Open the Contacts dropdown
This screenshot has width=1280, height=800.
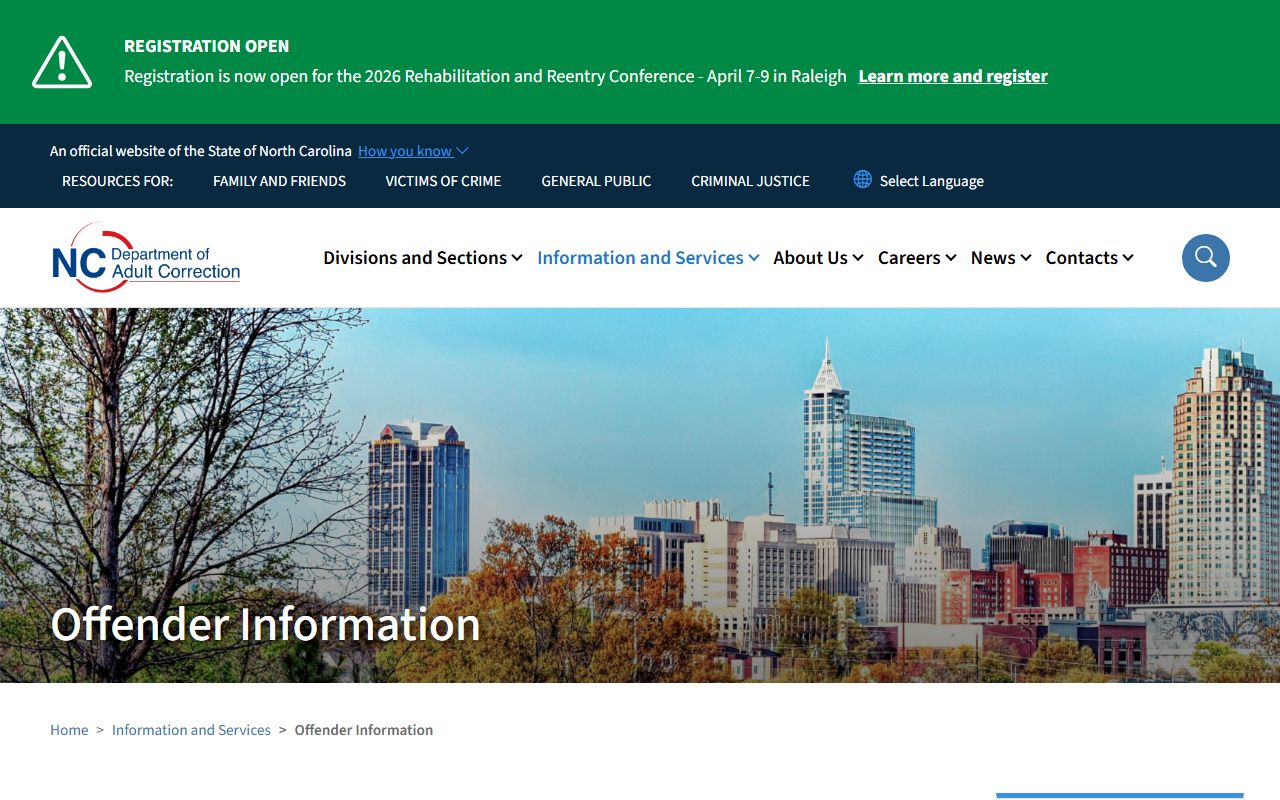tap(1090, 258)
